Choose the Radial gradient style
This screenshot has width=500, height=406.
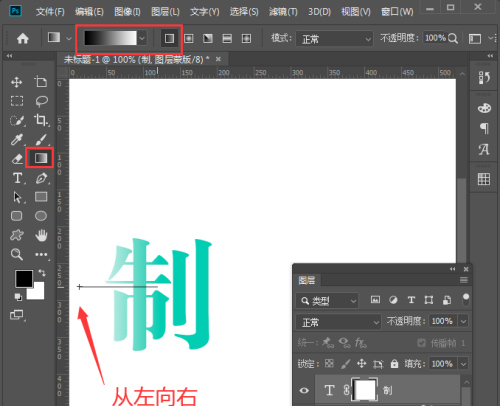[189, 39]
